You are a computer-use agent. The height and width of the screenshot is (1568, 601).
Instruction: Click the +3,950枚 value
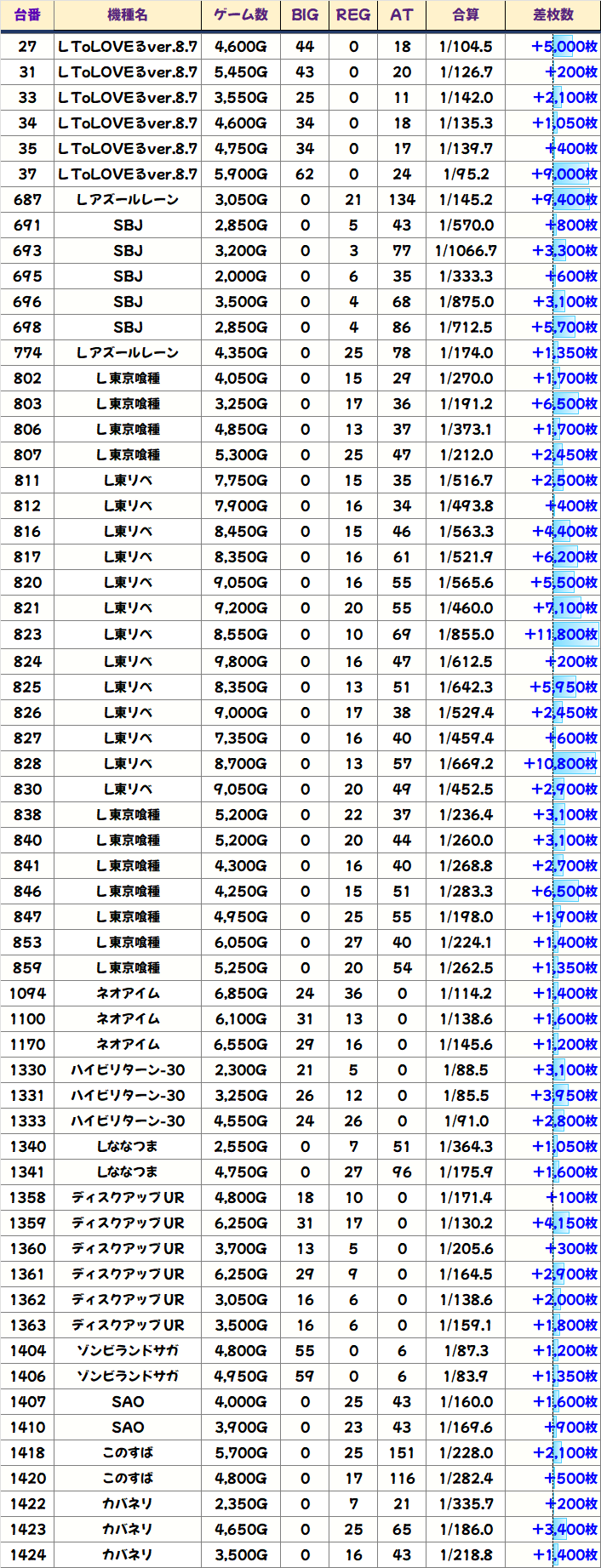pos(565,1095)
